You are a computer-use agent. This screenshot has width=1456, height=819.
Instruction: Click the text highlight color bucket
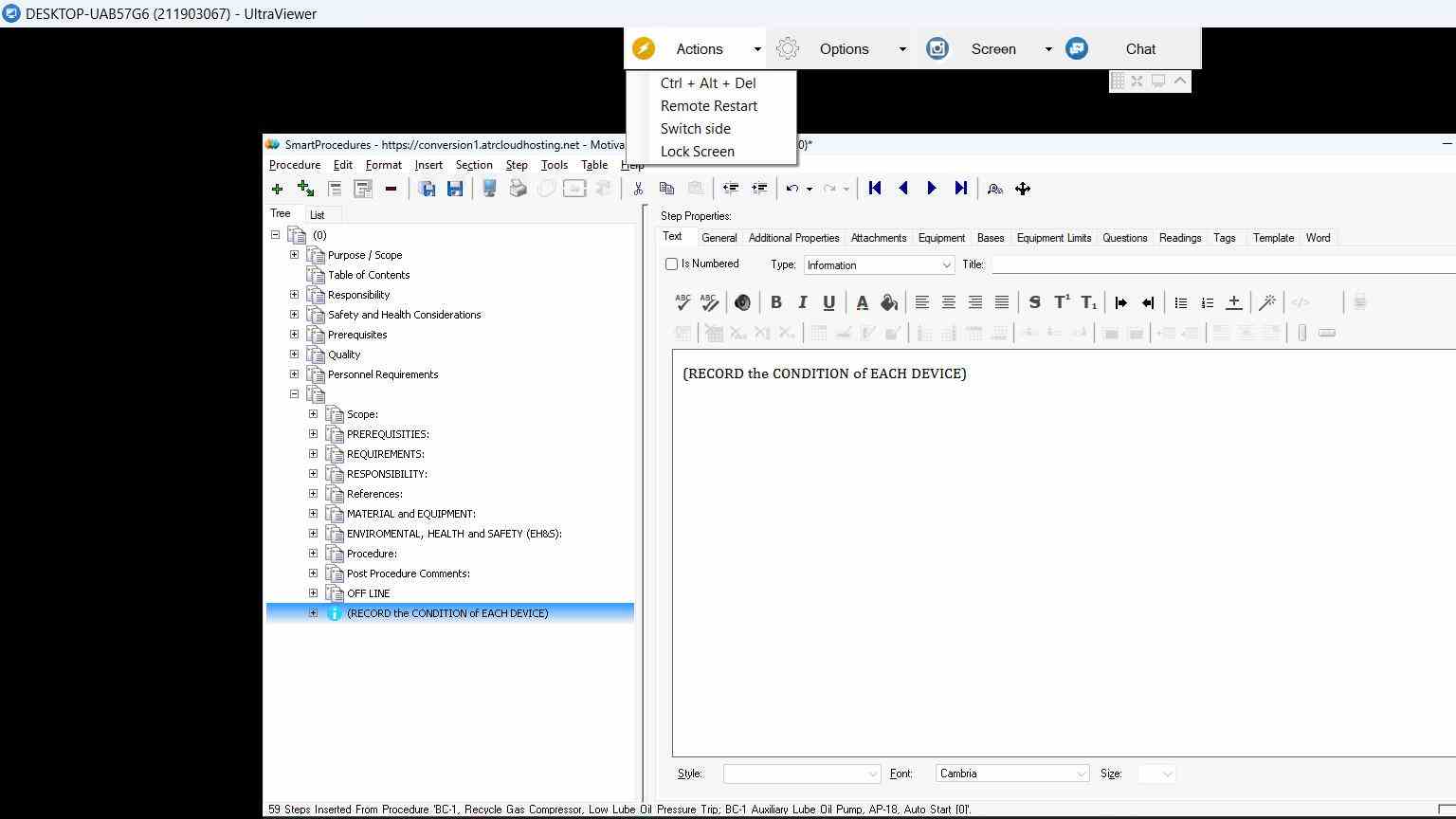point(889,302)
